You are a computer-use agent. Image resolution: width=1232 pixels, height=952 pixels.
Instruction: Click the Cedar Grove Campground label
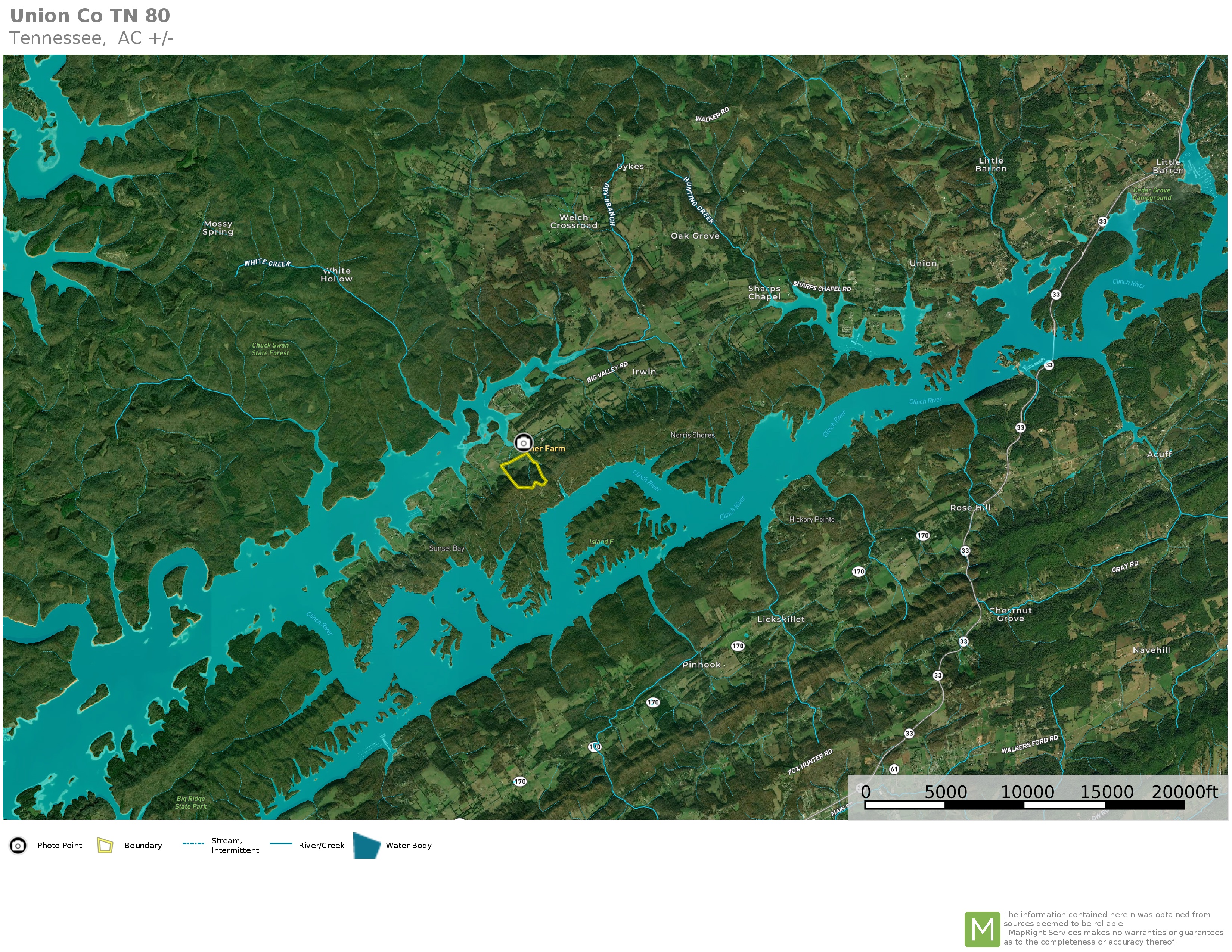[x=1152, y=194]
